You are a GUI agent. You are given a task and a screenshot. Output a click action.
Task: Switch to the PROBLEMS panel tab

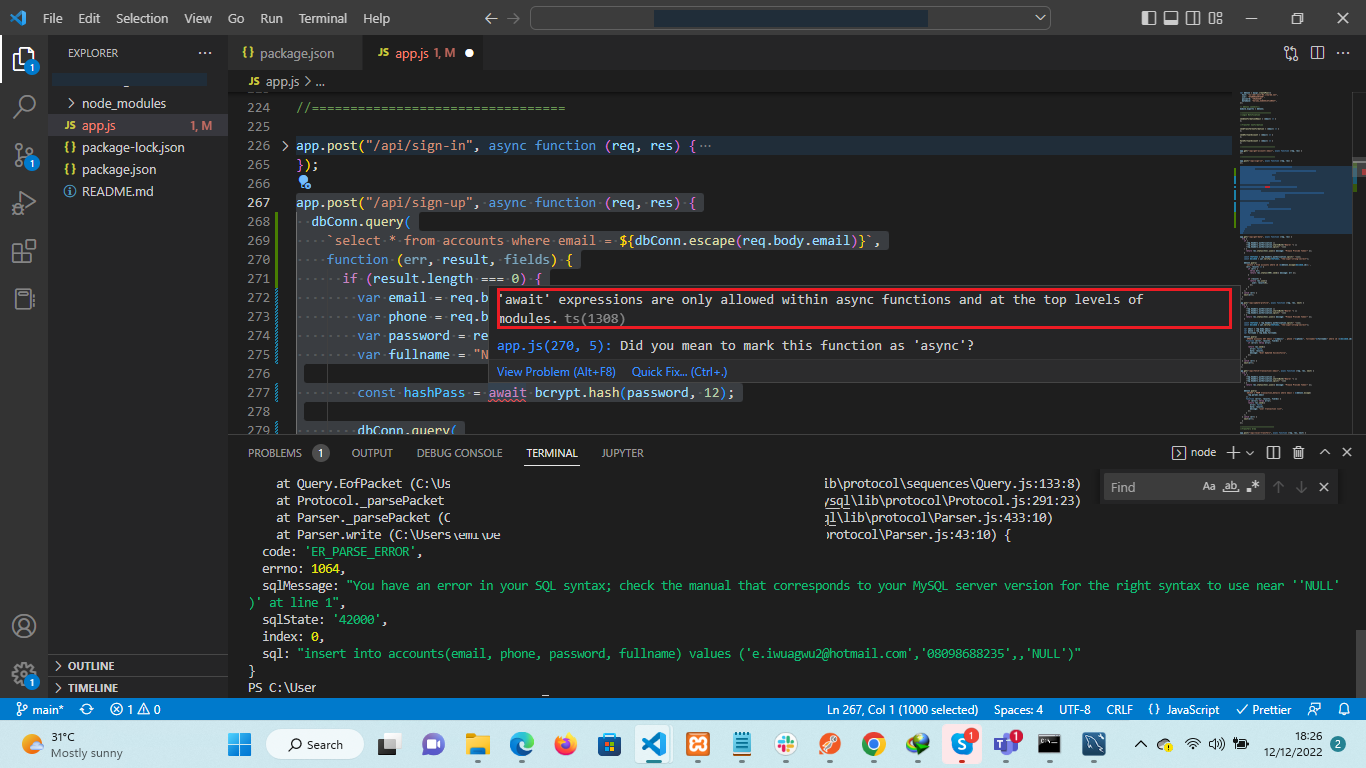pos(288,453)
